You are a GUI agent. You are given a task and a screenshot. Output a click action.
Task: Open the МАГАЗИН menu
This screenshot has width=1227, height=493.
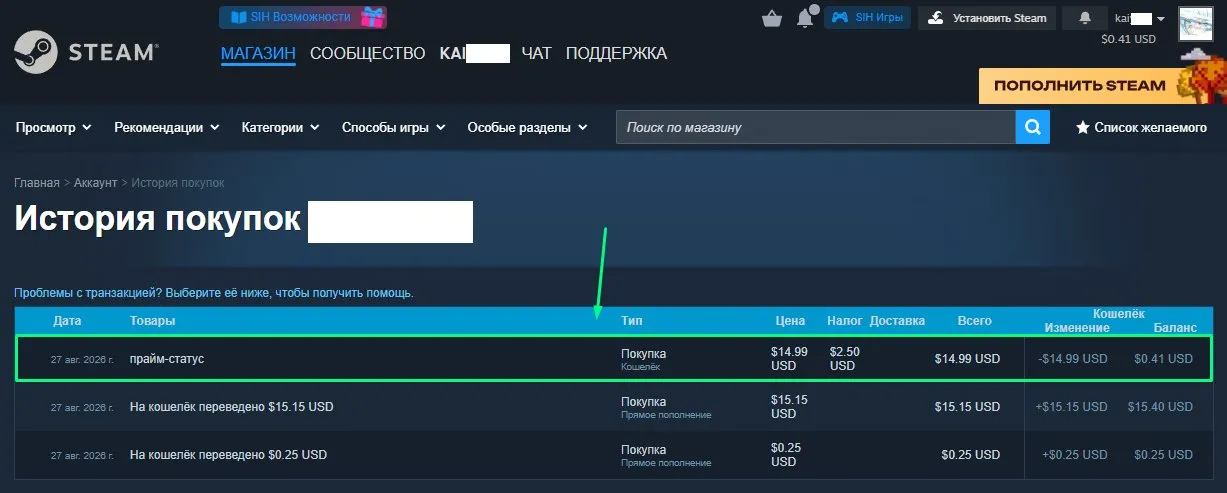coord(258,53)
